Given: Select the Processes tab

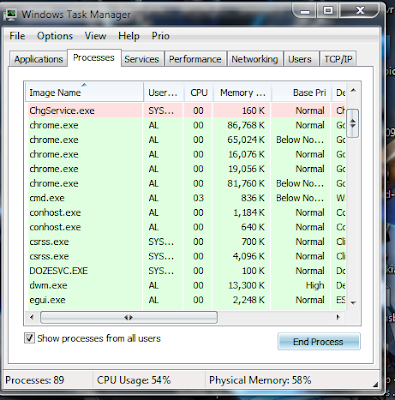Looking at the screenshot, I should 94,58.
